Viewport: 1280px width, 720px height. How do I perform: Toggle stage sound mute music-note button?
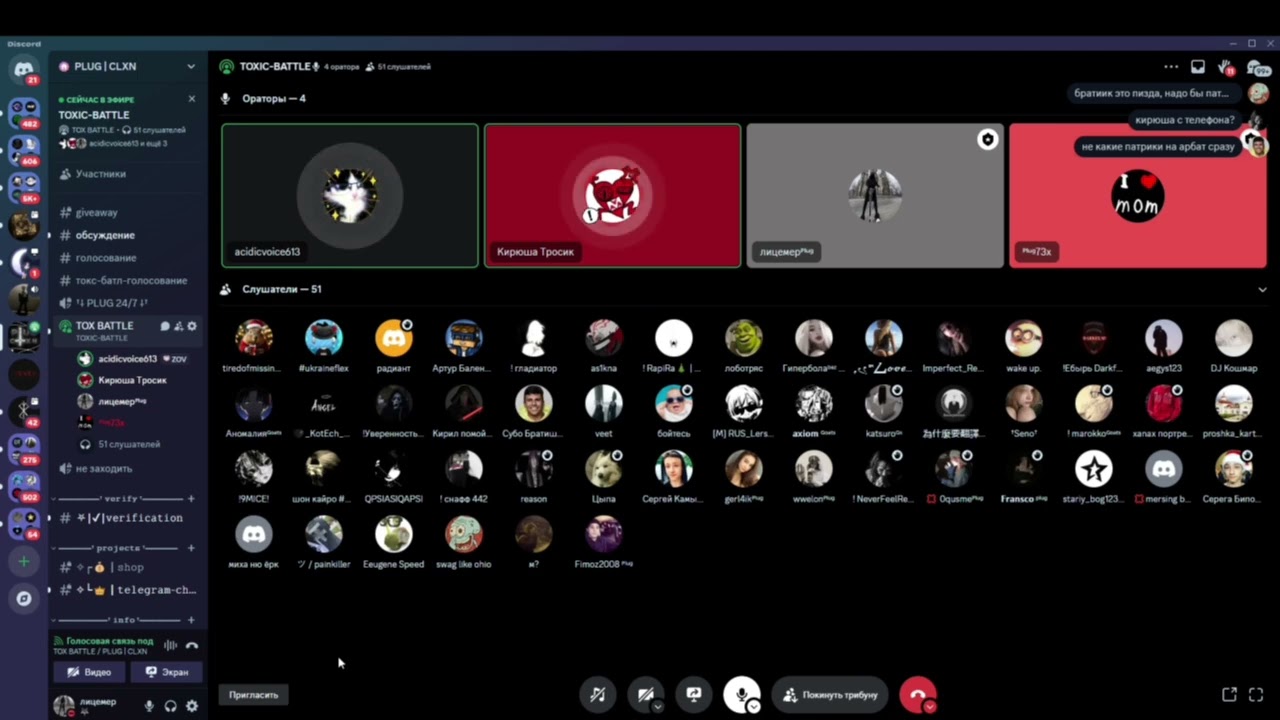[597, 694]
